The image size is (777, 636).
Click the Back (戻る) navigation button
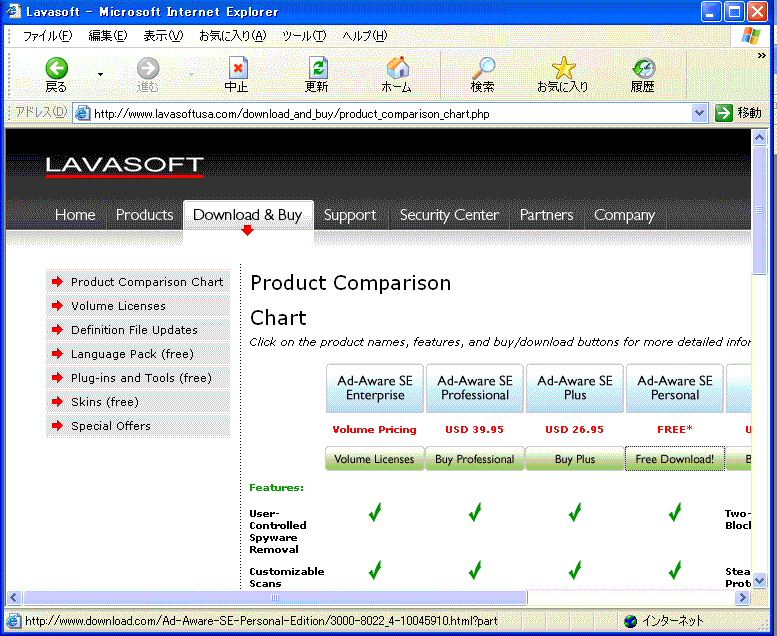click(56, 74)
